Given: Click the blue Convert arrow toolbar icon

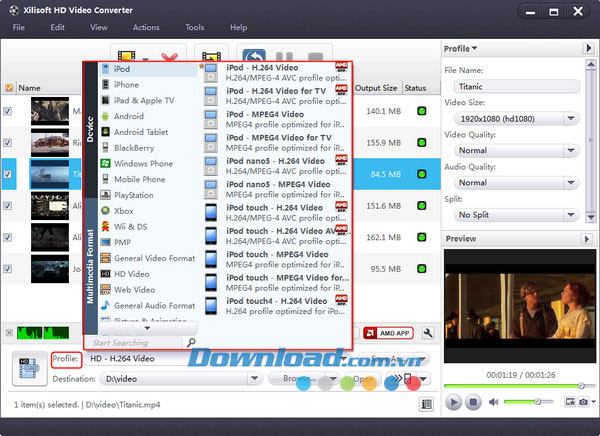Looking at the screenshot, I should [254, 56].
